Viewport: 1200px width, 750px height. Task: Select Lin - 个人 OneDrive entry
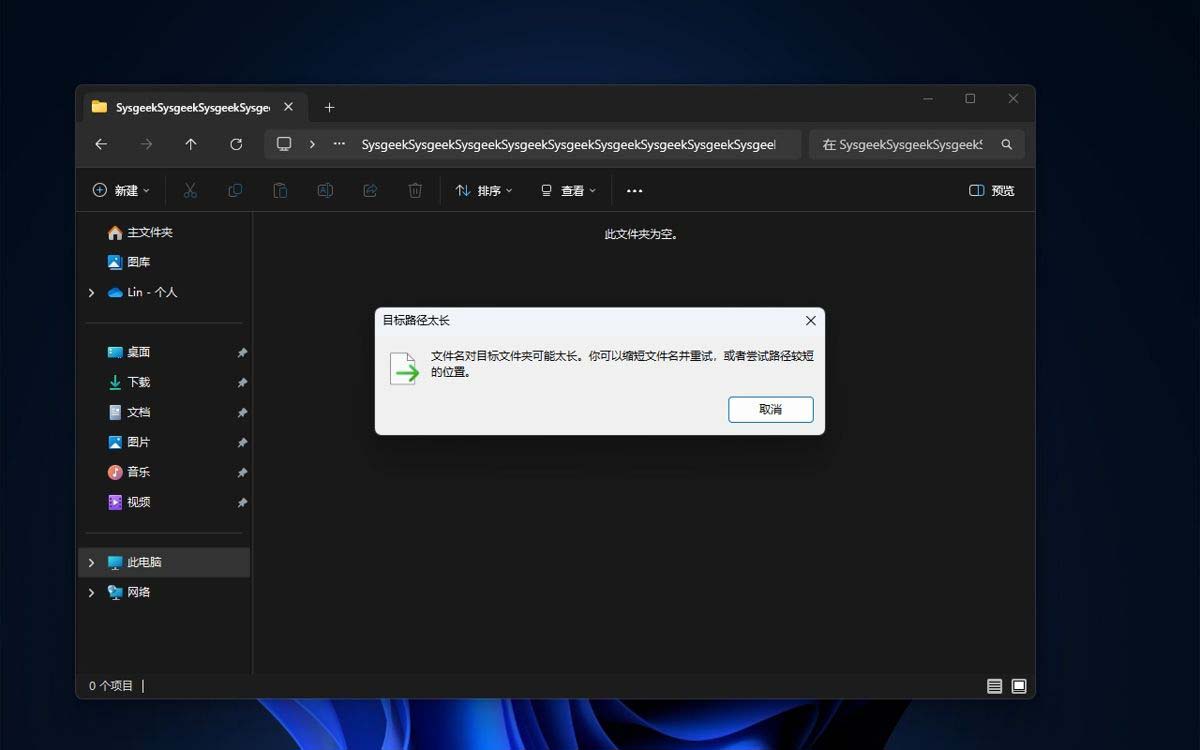[142, 292]
